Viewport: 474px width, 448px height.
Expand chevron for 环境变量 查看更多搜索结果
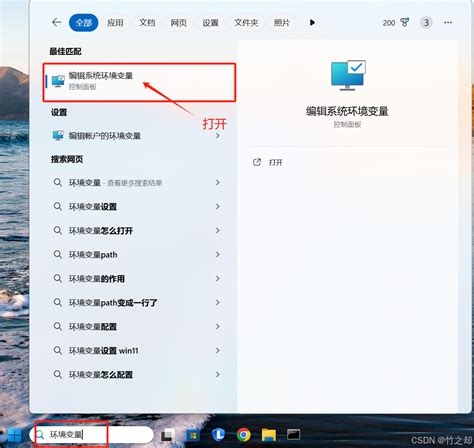[x=218, y=182]
